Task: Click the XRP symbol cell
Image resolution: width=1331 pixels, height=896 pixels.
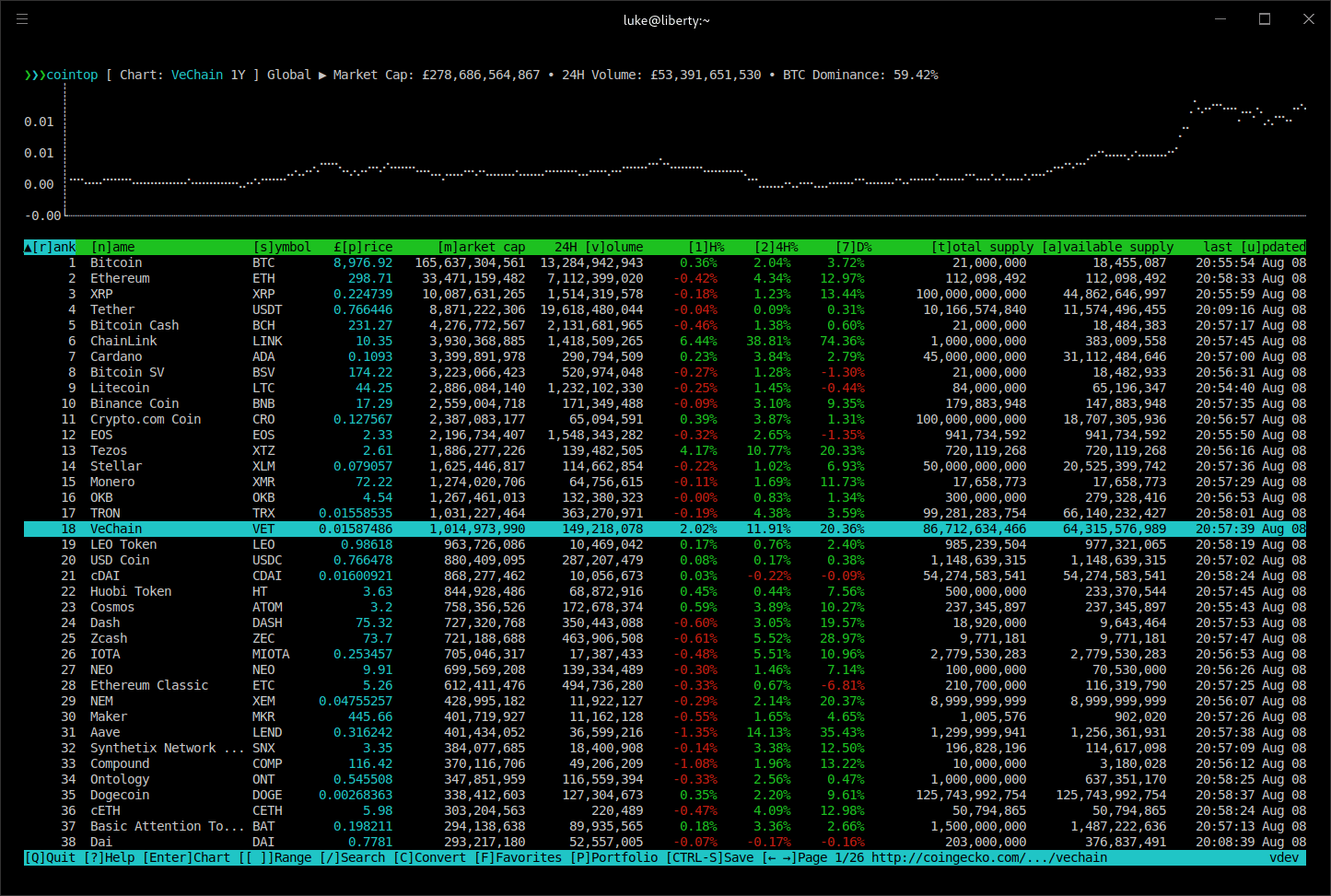Action: coord(263,294)
